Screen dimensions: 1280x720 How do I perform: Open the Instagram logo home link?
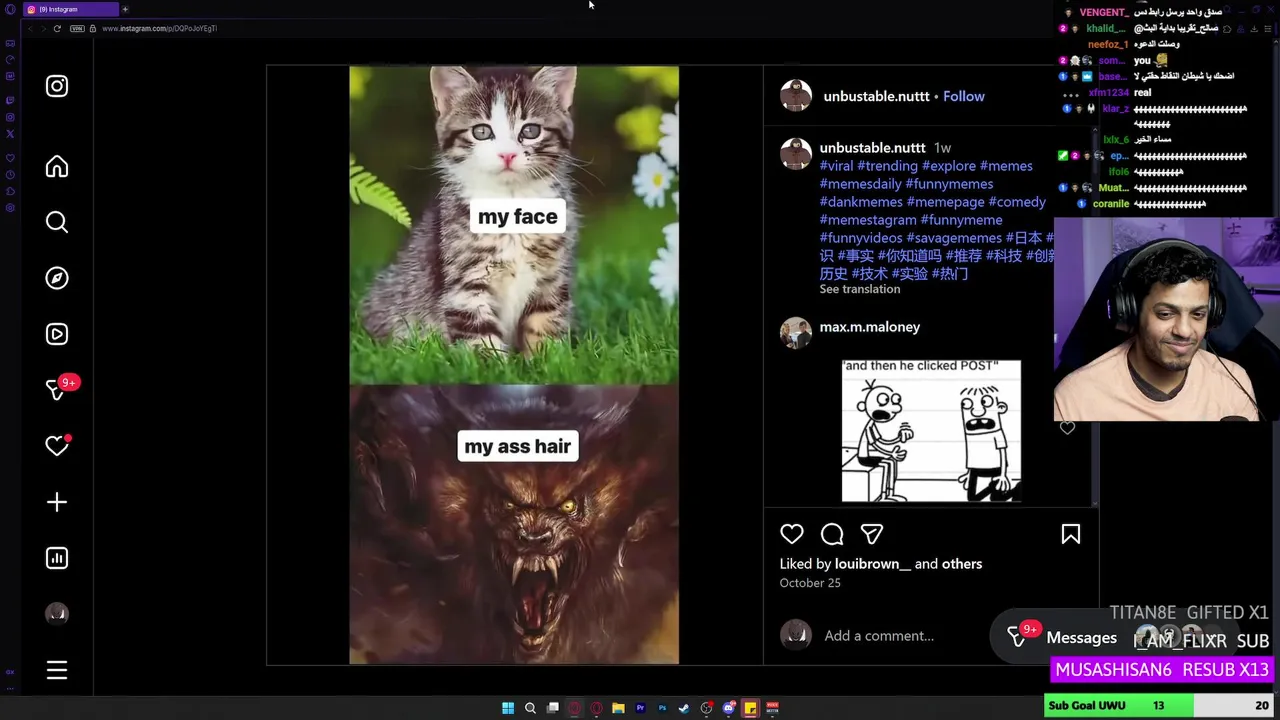[57, 86]
